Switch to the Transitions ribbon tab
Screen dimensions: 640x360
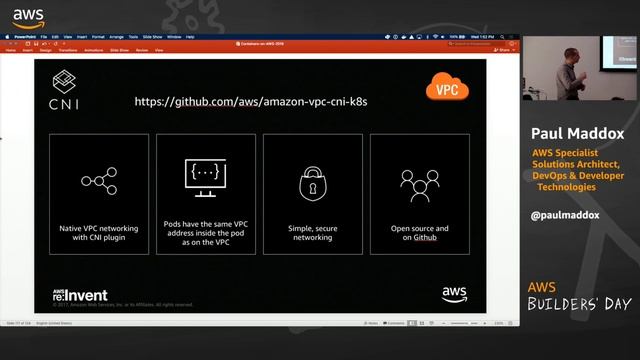(68, 50)
